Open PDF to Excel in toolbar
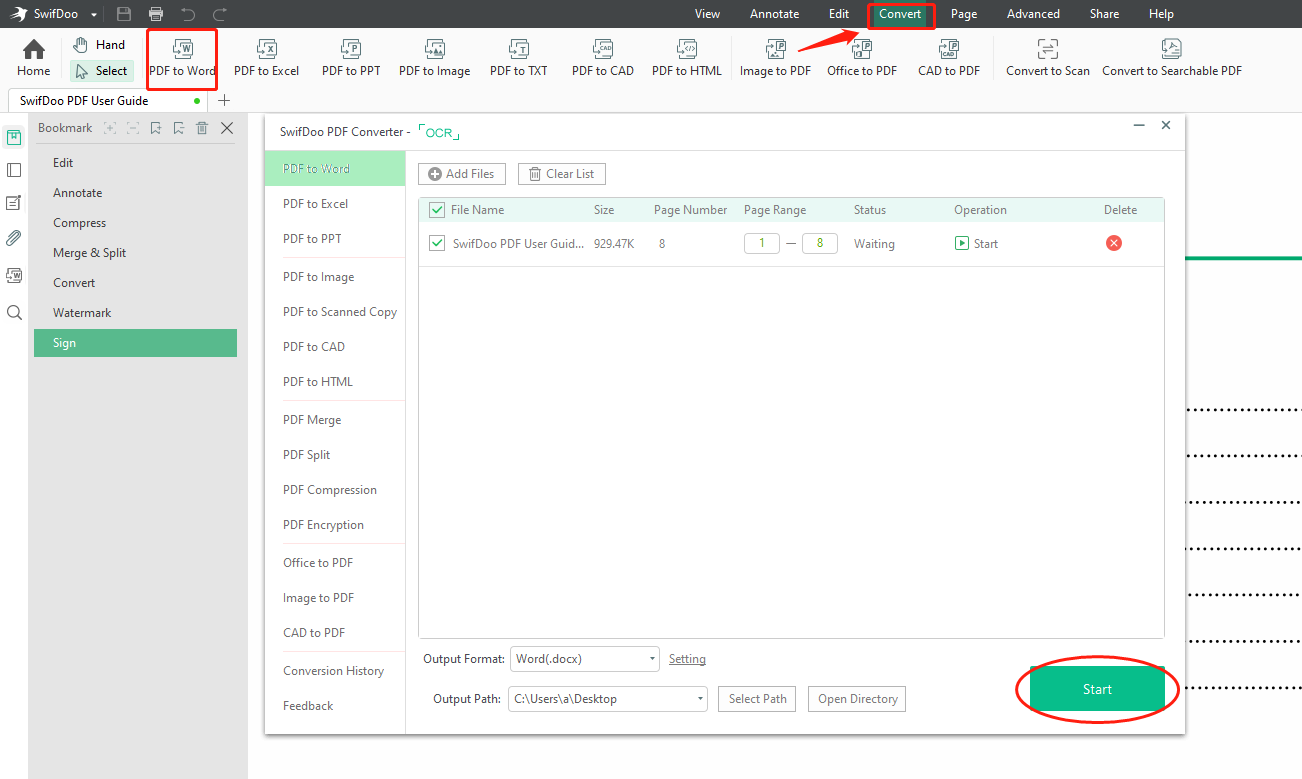Image resolution: width=1302 pixels, height=779 pixels. point(266,58)
